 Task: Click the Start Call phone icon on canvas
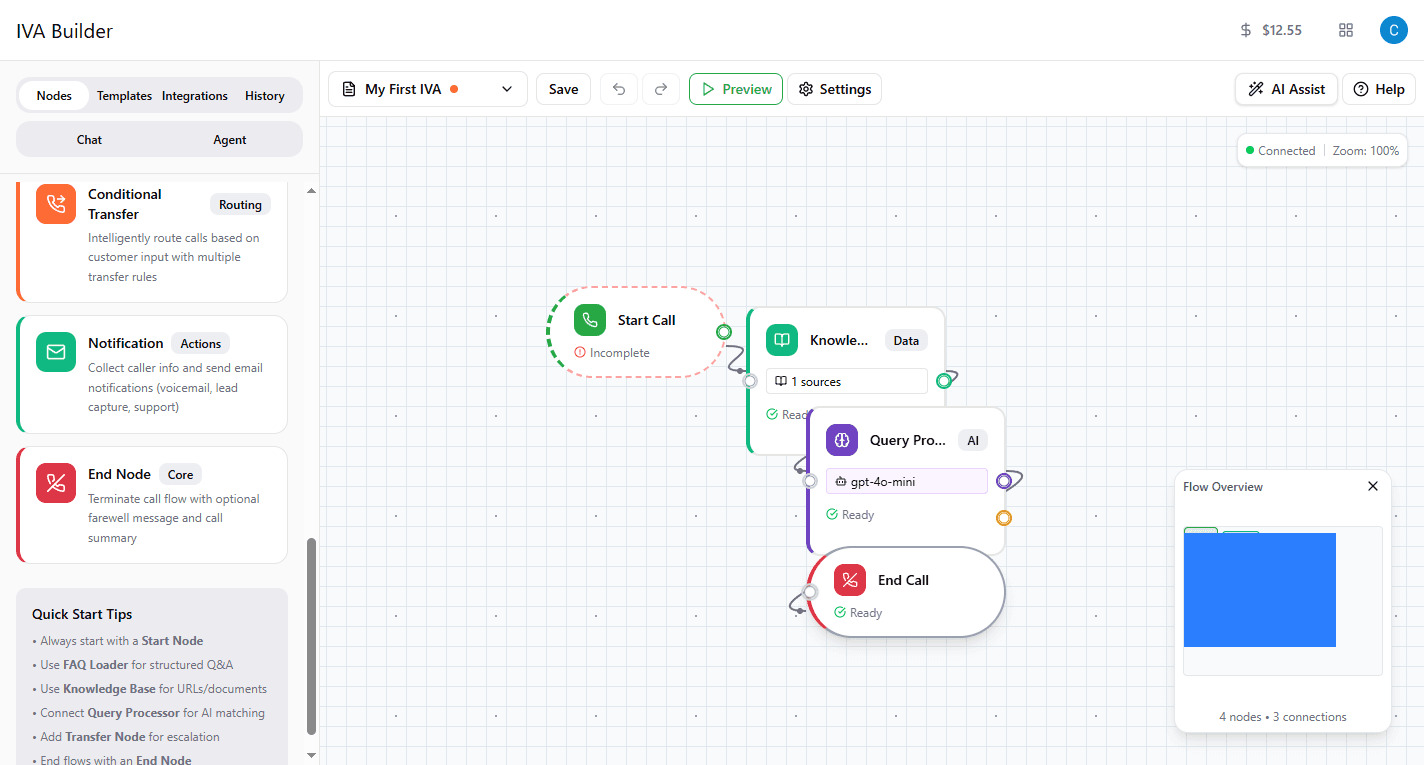590,319
